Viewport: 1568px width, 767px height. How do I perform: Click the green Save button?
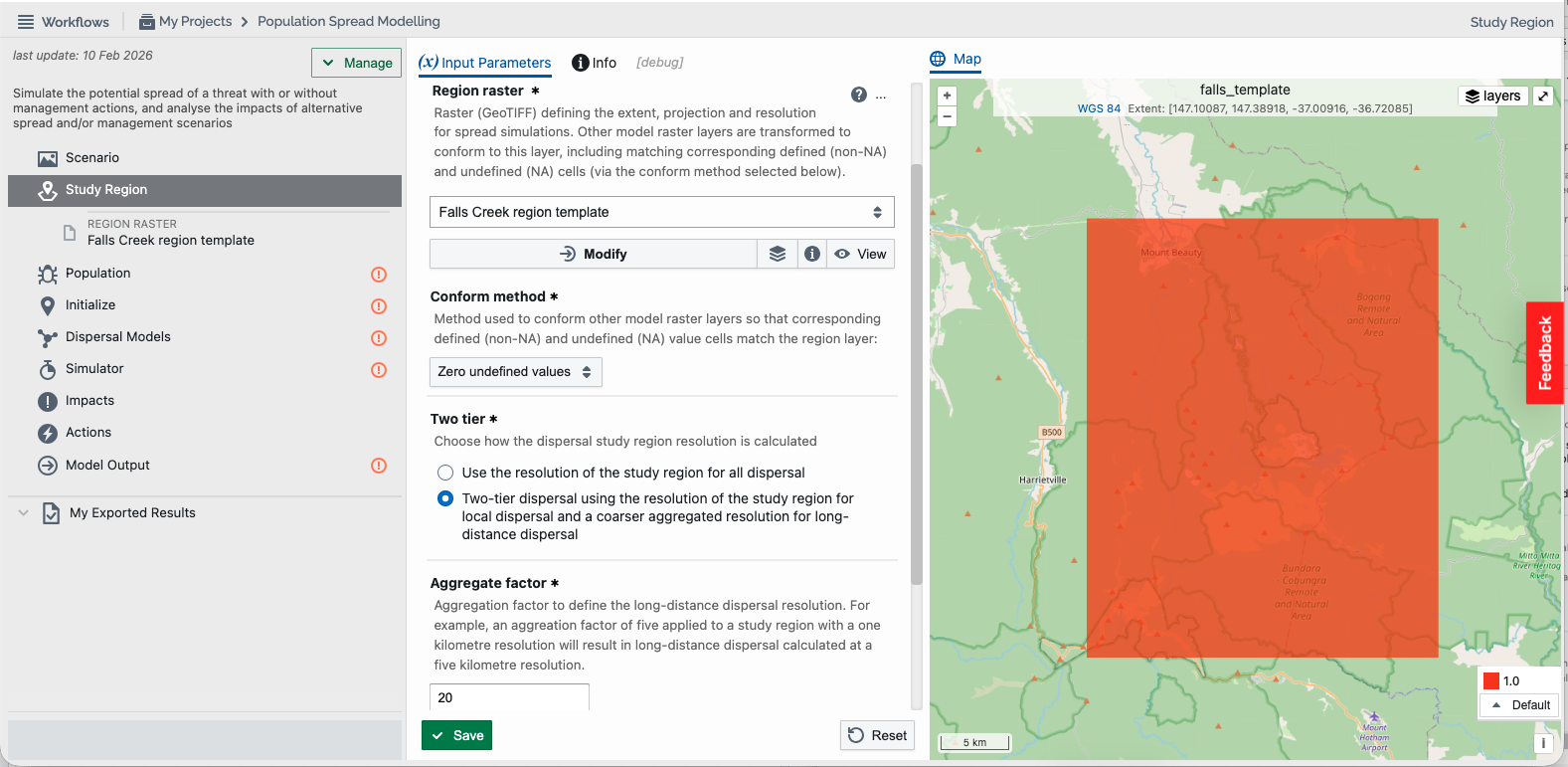pyautogui.click(x=457, y=735)
